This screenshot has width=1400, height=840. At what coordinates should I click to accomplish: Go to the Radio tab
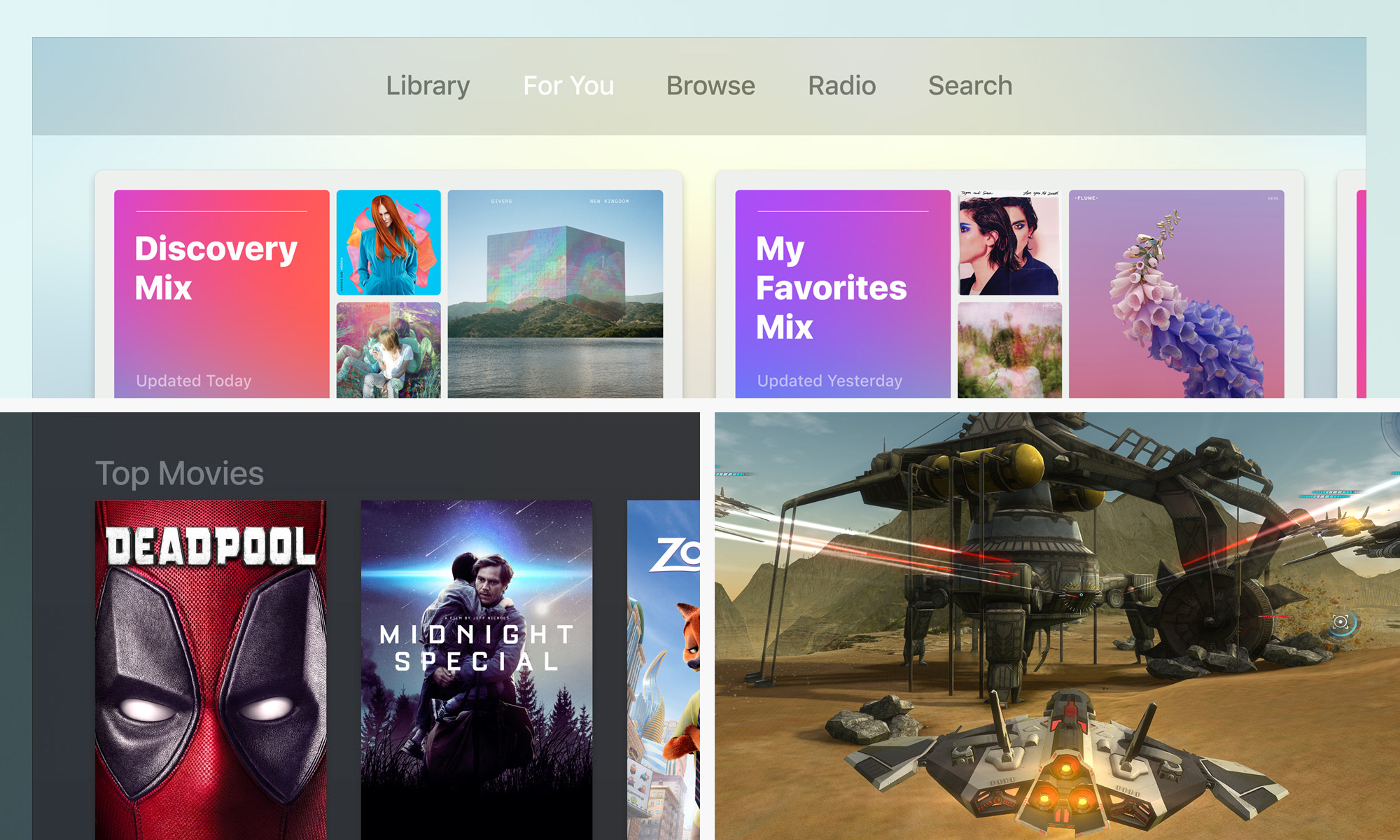(x=841, y=86)
